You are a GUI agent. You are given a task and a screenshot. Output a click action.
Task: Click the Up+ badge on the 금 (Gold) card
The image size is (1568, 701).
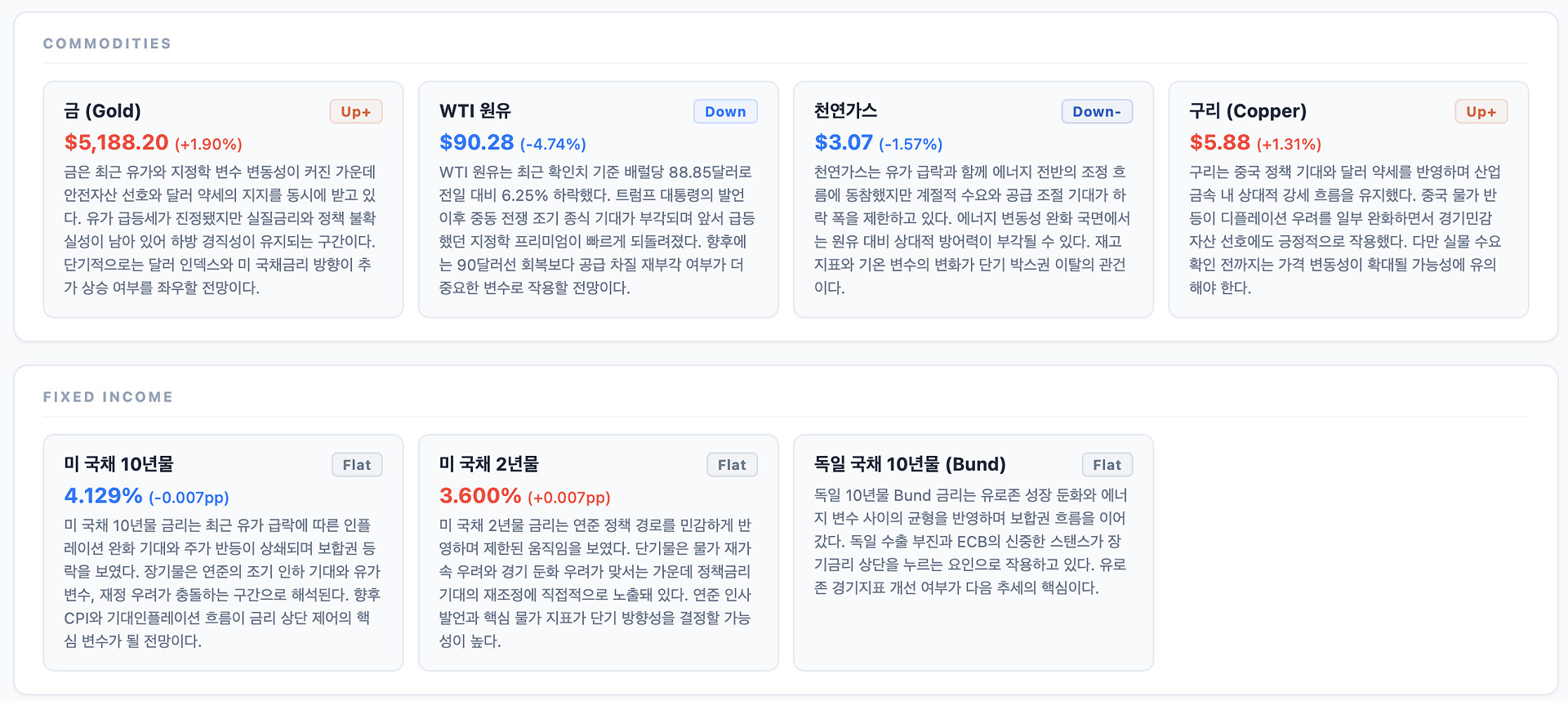(355, 112)
